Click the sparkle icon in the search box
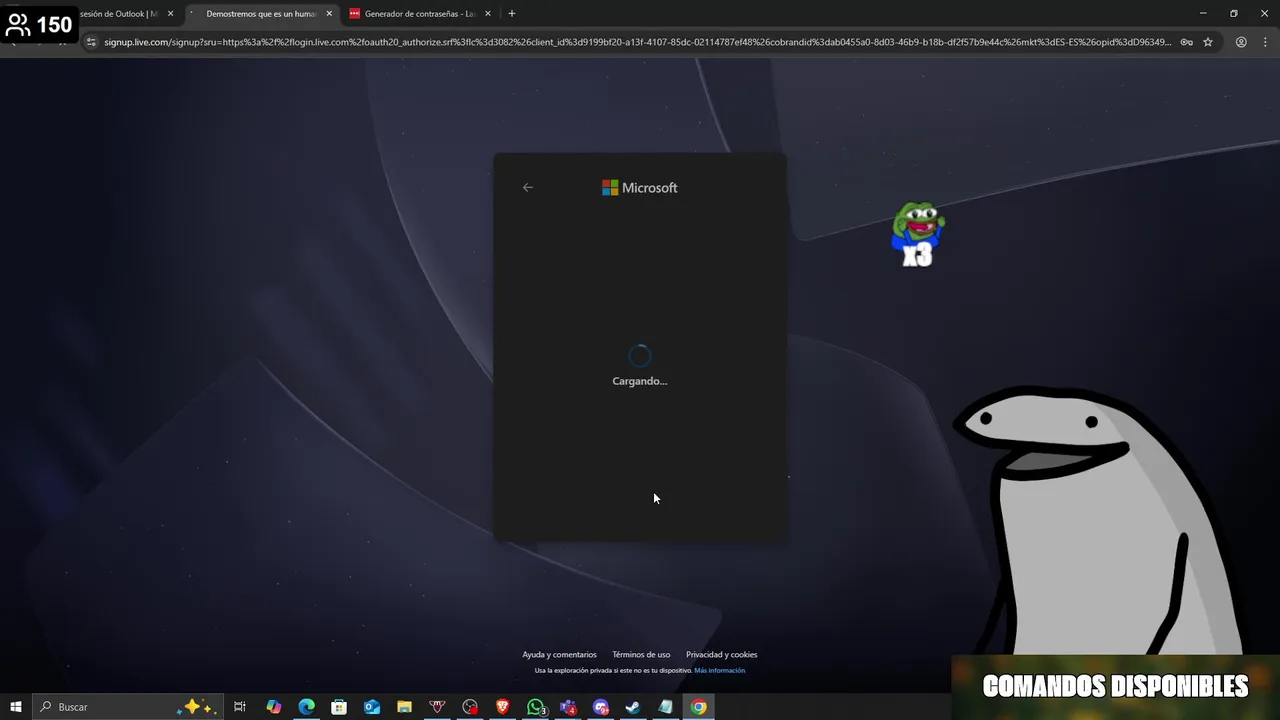The image size is (1280, 720). [x=194, y=707]
